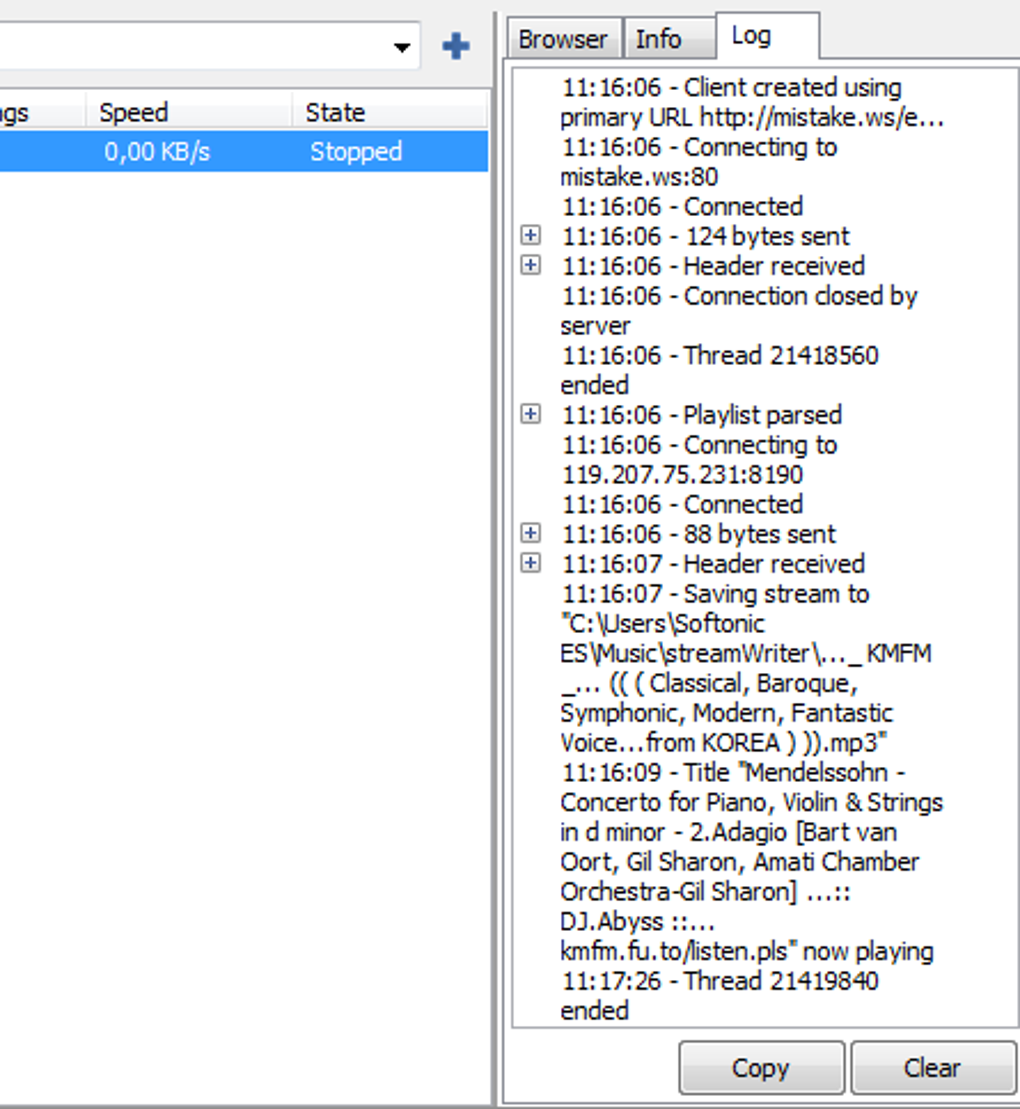Expand the "124 bytes sent" log entry
The height and width of the screenshot is (1109, 1020).
tap(531, 235)
